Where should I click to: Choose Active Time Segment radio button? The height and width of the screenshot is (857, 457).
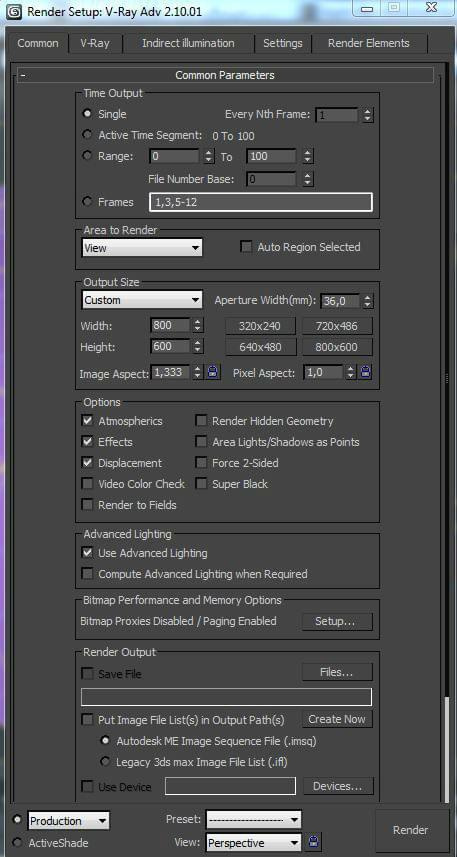point(87,135)
